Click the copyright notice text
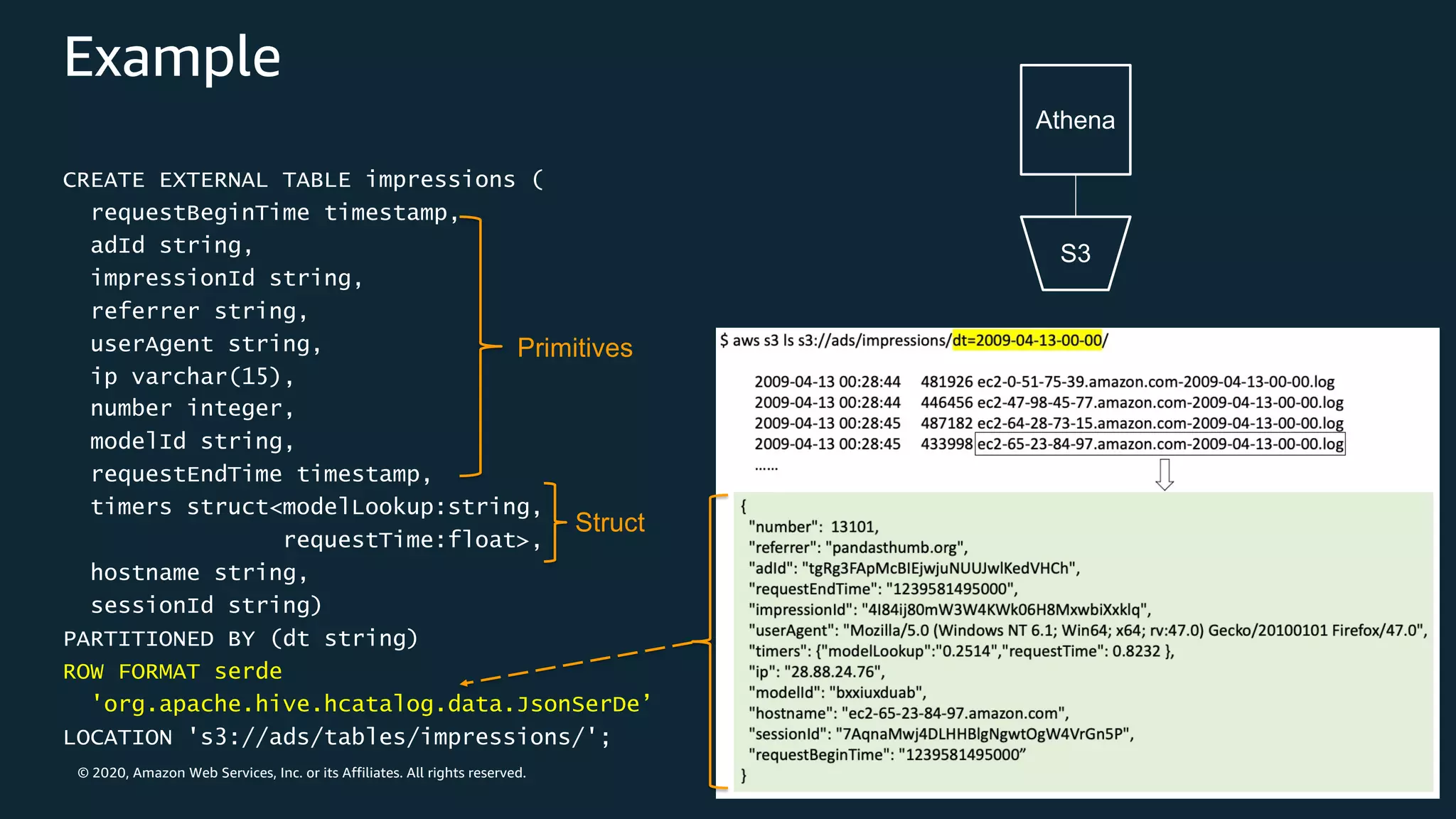This screenshot has width=1456, height=819. (301, 773)
